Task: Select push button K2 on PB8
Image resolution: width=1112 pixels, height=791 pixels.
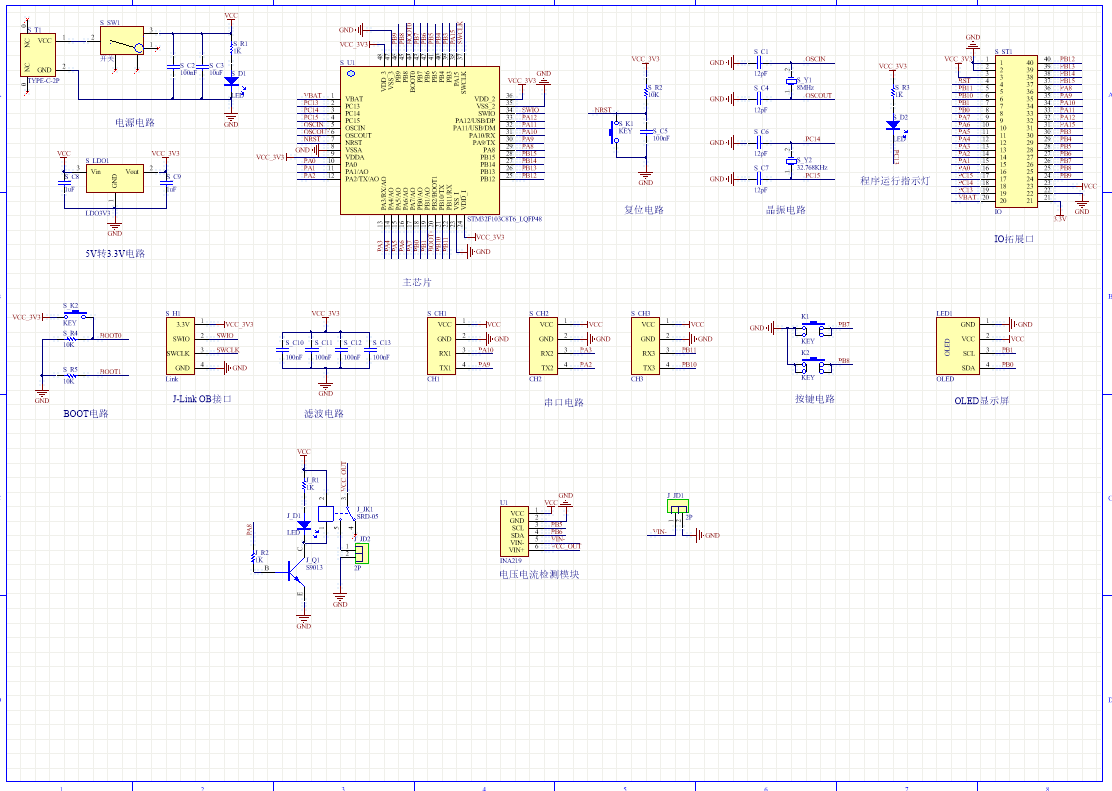Action: tap(814, 365)
